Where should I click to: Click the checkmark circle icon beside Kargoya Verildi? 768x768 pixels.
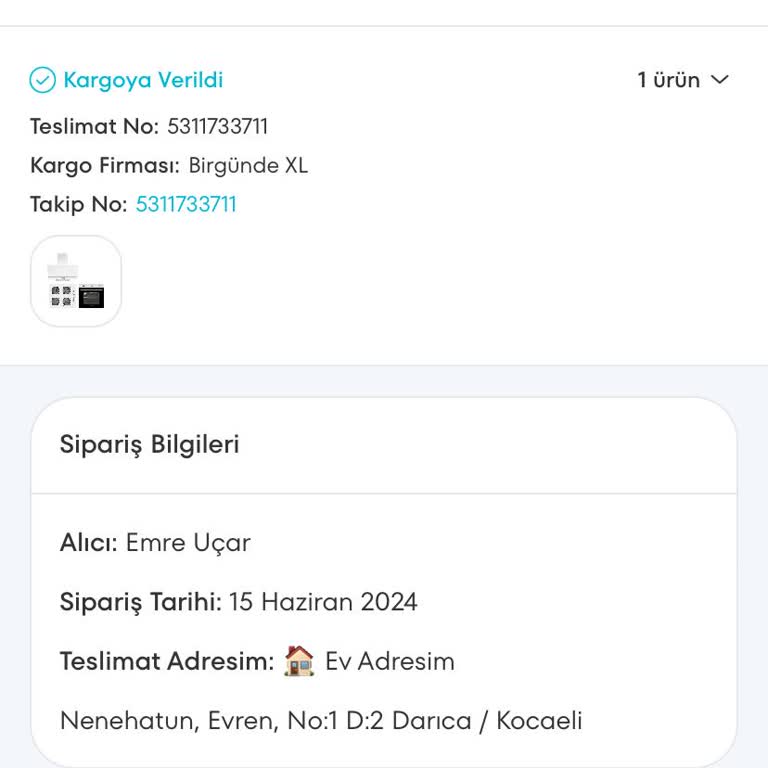tap(42, 80)
